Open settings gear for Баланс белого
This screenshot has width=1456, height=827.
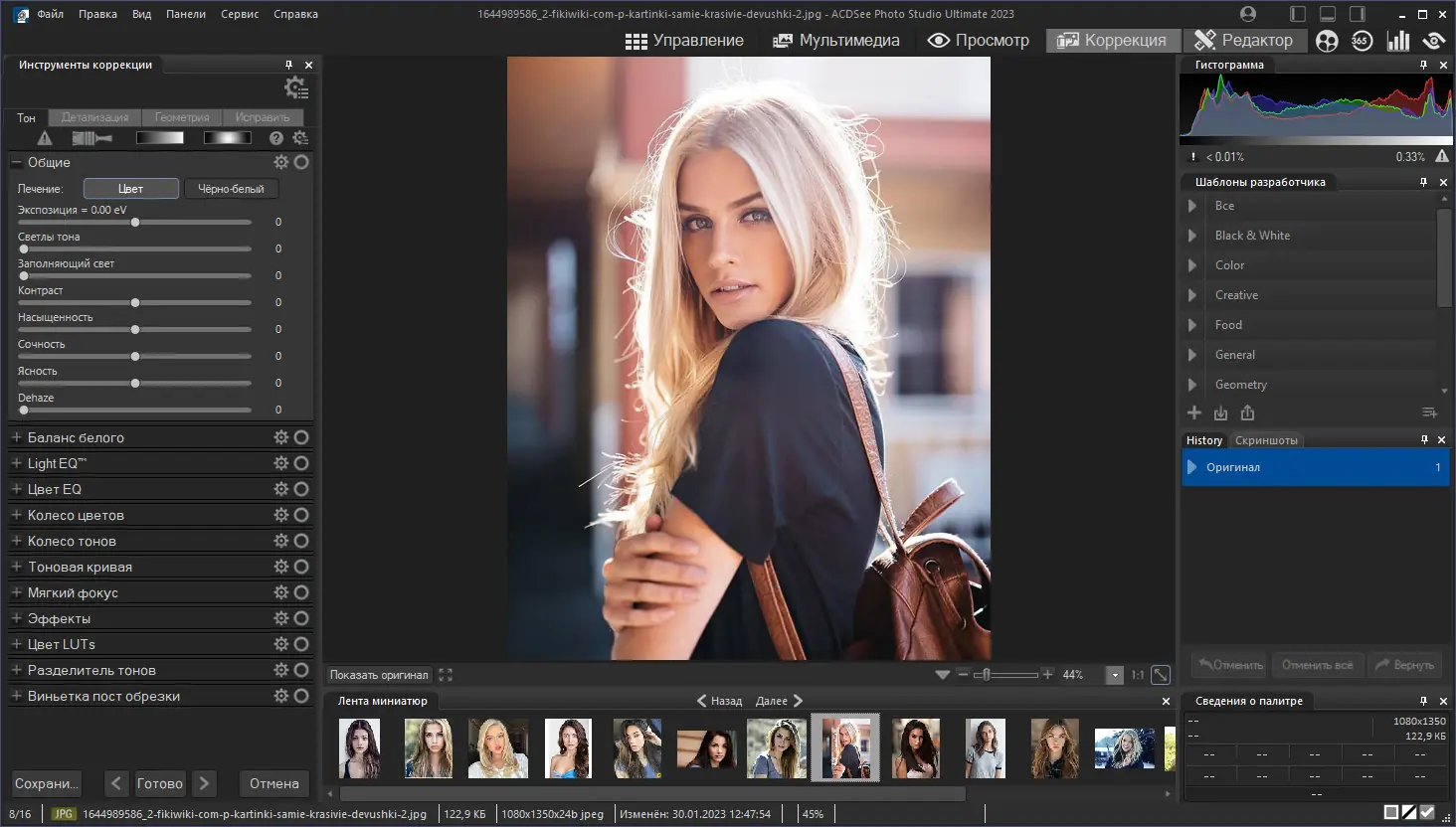(281, 437)
